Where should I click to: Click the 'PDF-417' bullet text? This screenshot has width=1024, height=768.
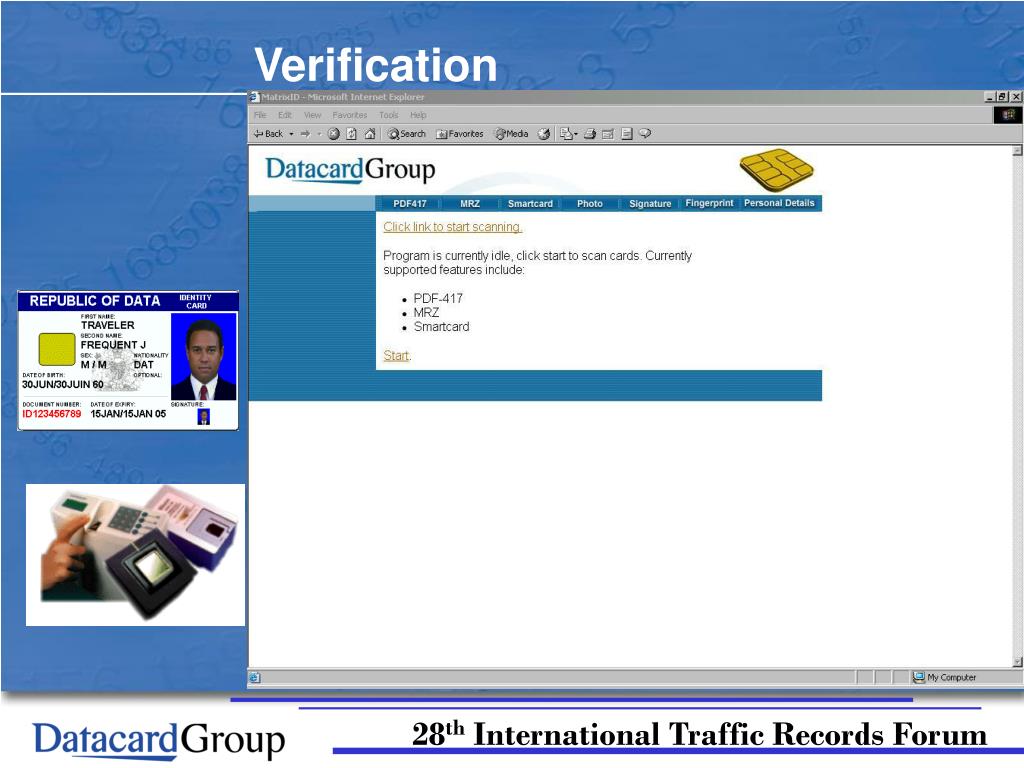[438, 298]
